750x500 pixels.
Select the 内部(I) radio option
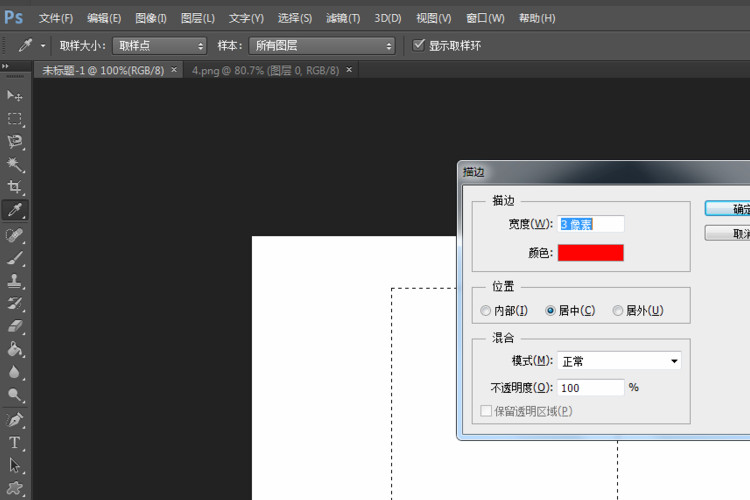tap(485, 311)
